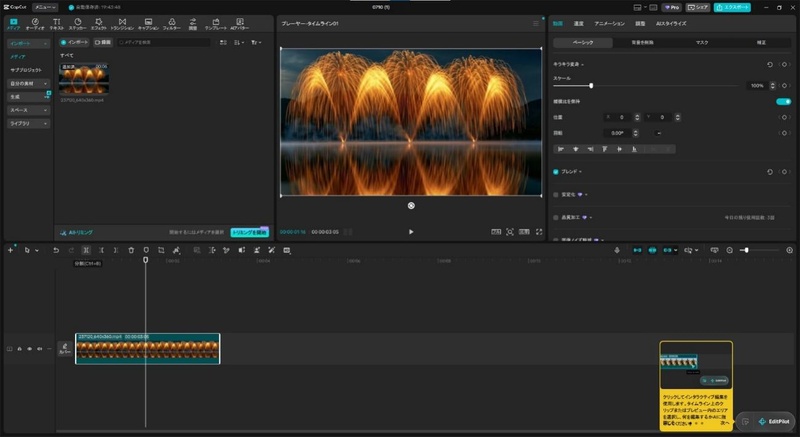Viewport: 800px width, 437px height.
Task: Switch to the Mask (マスク) sub-tab
Action: [x=702, y=43]
